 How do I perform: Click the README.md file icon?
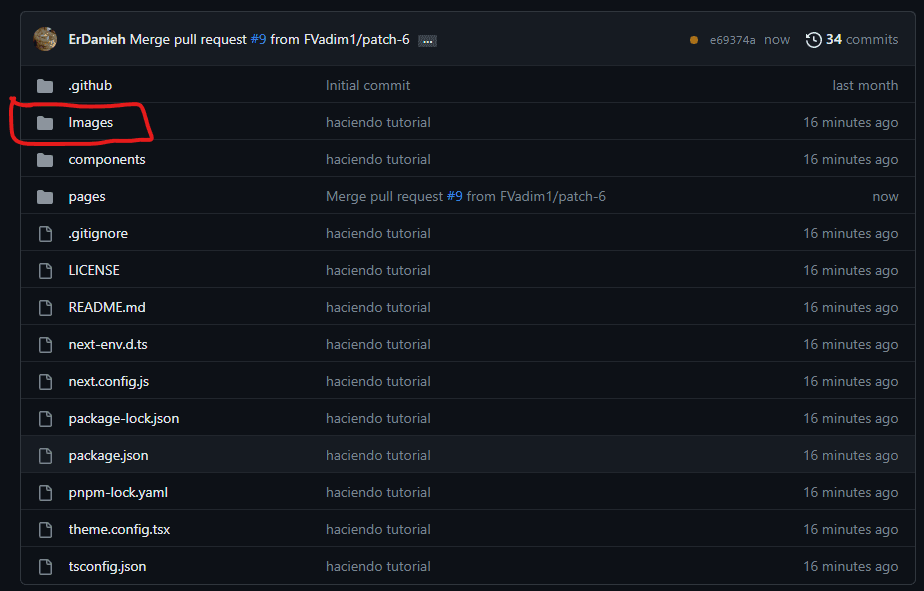[x=45, y=308]
